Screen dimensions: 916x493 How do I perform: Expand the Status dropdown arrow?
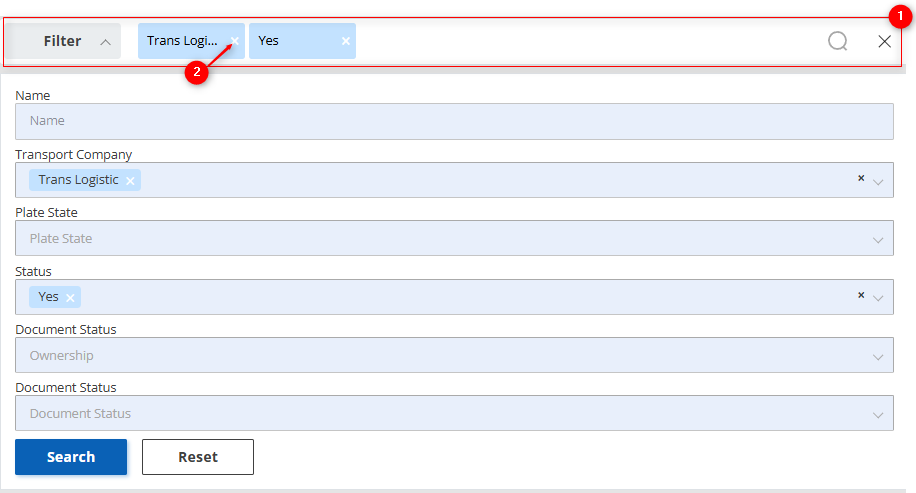[878, 298]
